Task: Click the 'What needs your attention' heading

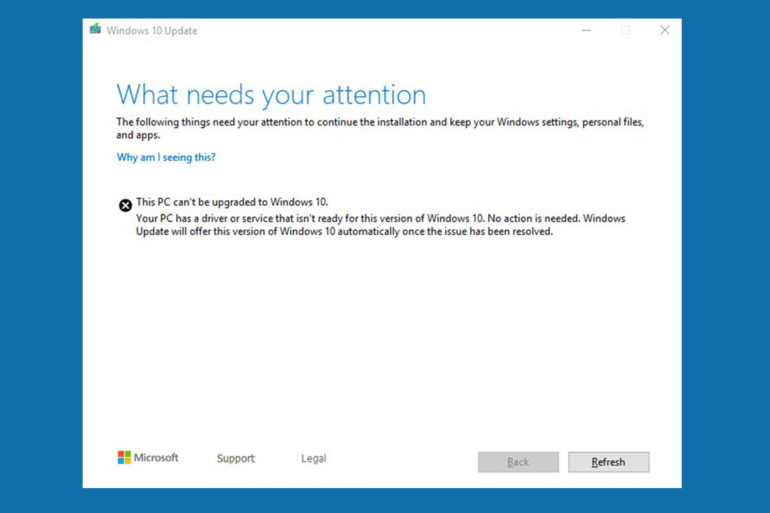Action: pos(272,95)
